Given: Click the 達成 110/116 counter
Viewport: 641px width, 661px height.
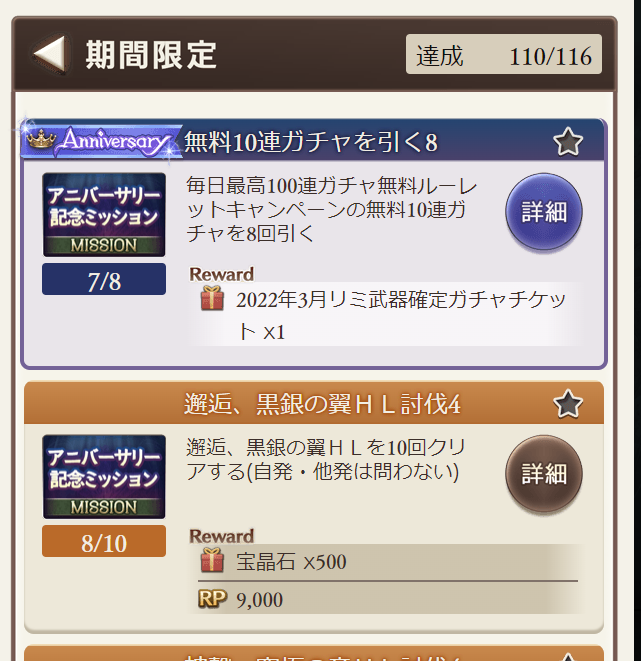Looking at the screenshot, I should point(504,54).
